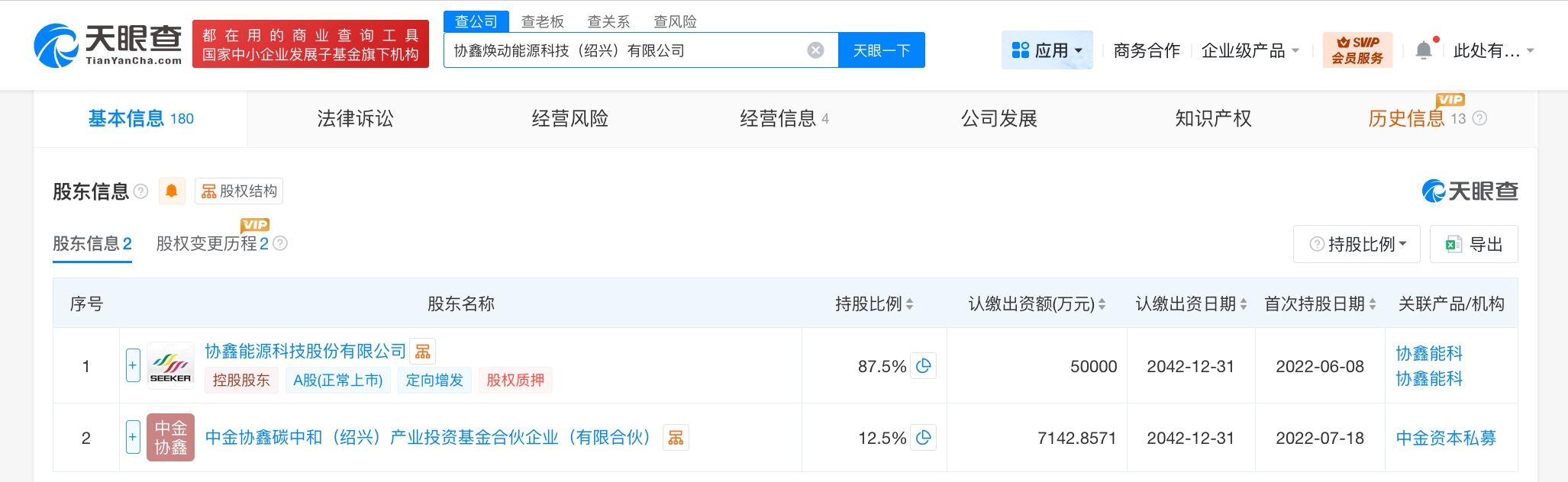Open the notification bell in the header
The width and height of the screenshot is (1568, 482).
(x=1424, y=50)
